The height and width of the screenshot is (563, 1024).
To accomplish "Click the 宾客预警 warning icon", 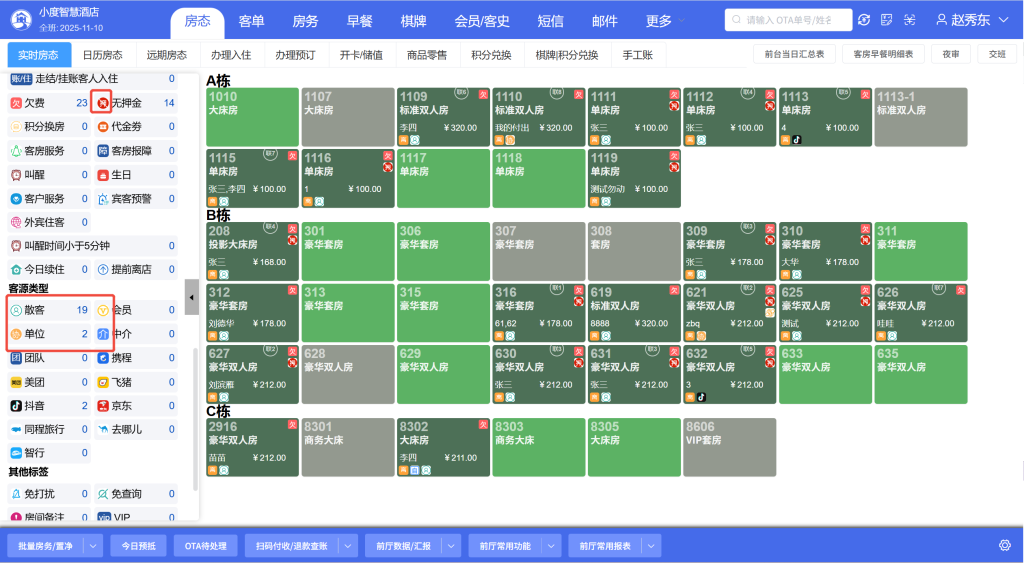I will [x=103, y=199].
